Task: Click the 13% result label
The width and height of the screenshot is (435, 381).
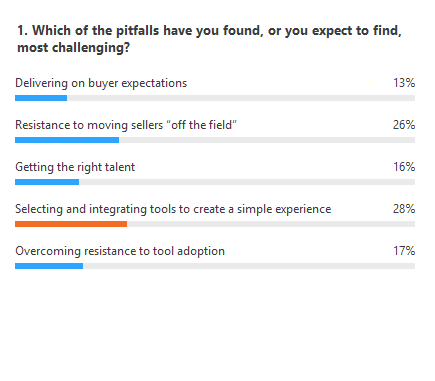Action: click(x=404, y=83)
